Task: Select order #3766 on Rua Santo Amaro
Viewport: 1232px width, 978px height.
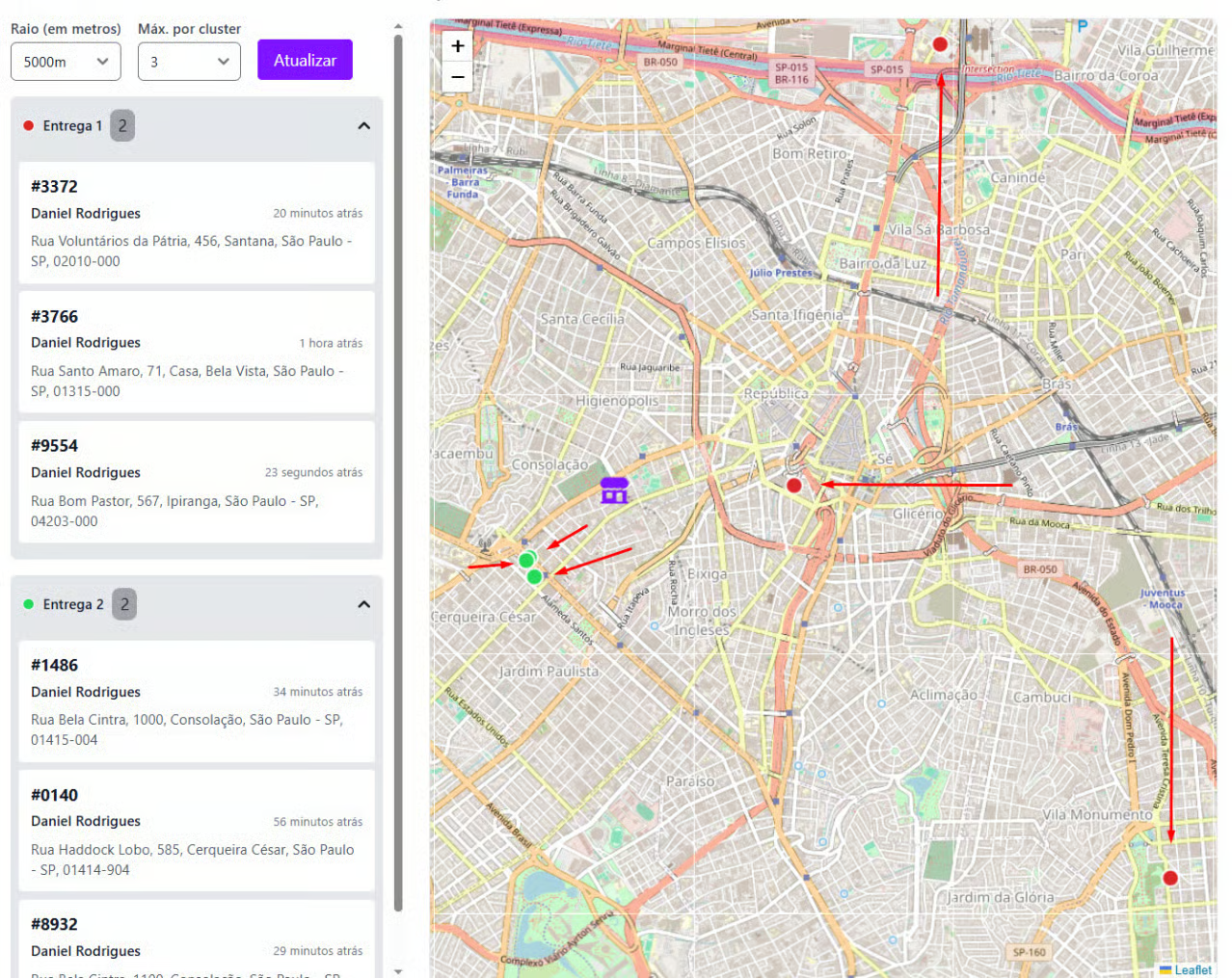Action: click(197, 353)
